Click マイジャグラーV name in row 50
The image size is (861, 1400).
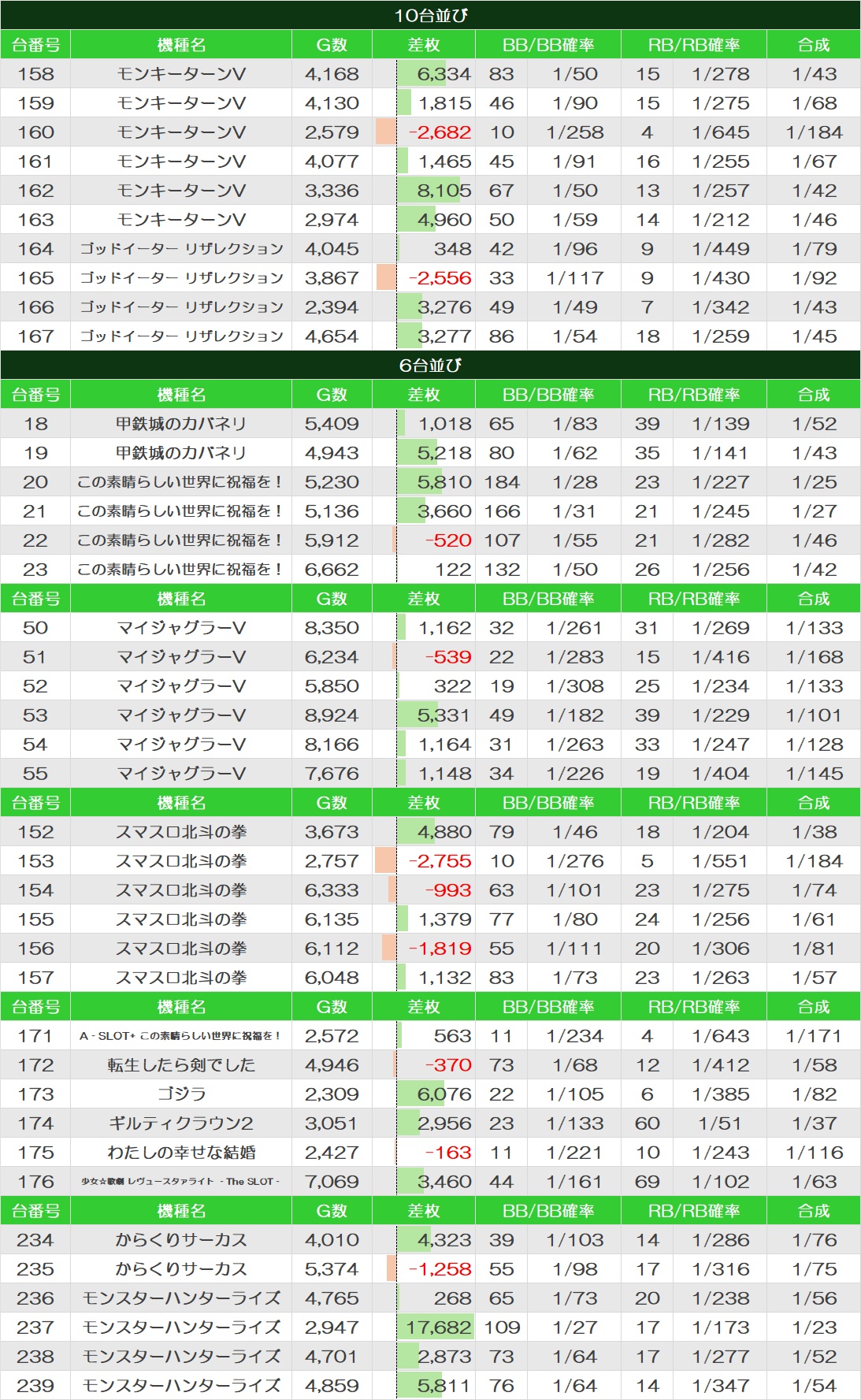coord(181,628)
